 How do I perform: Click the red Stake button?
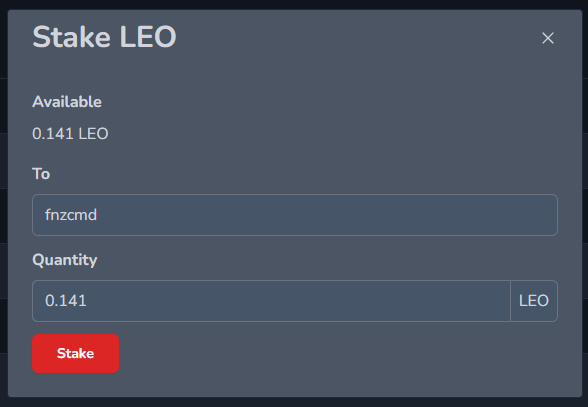point(75,353)
